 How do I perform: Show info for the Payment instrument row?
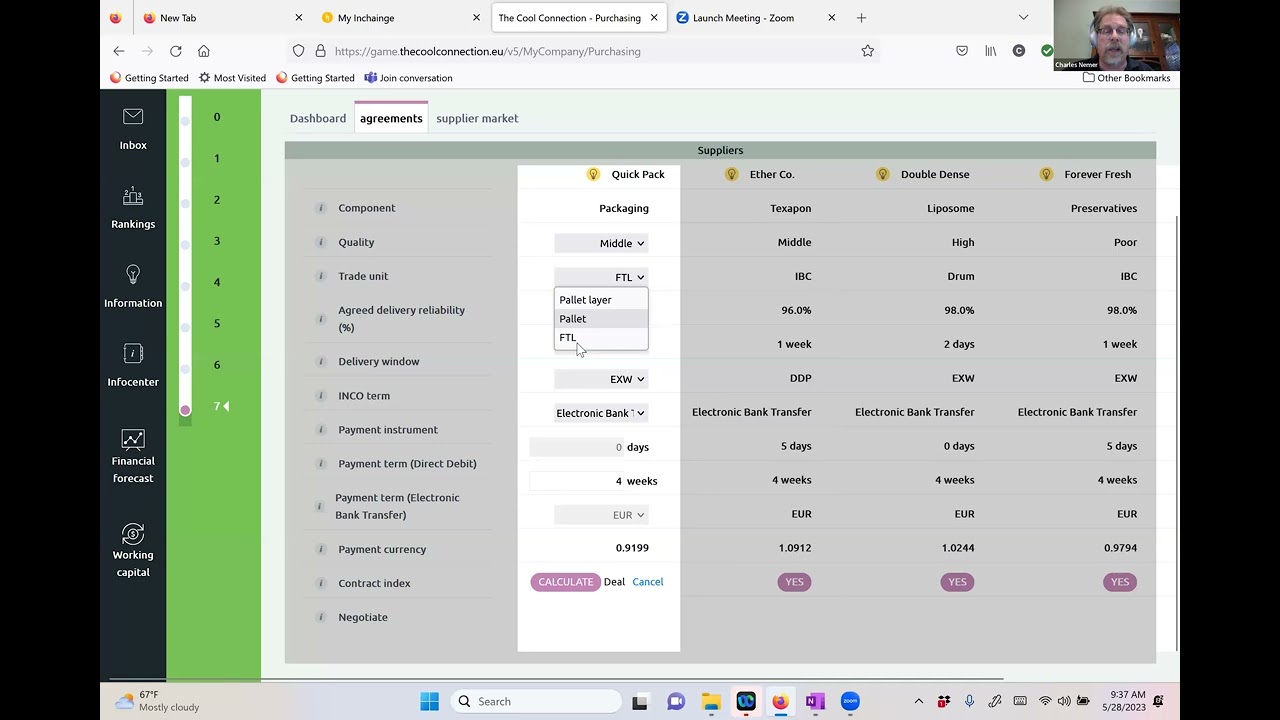pos(321,430)
